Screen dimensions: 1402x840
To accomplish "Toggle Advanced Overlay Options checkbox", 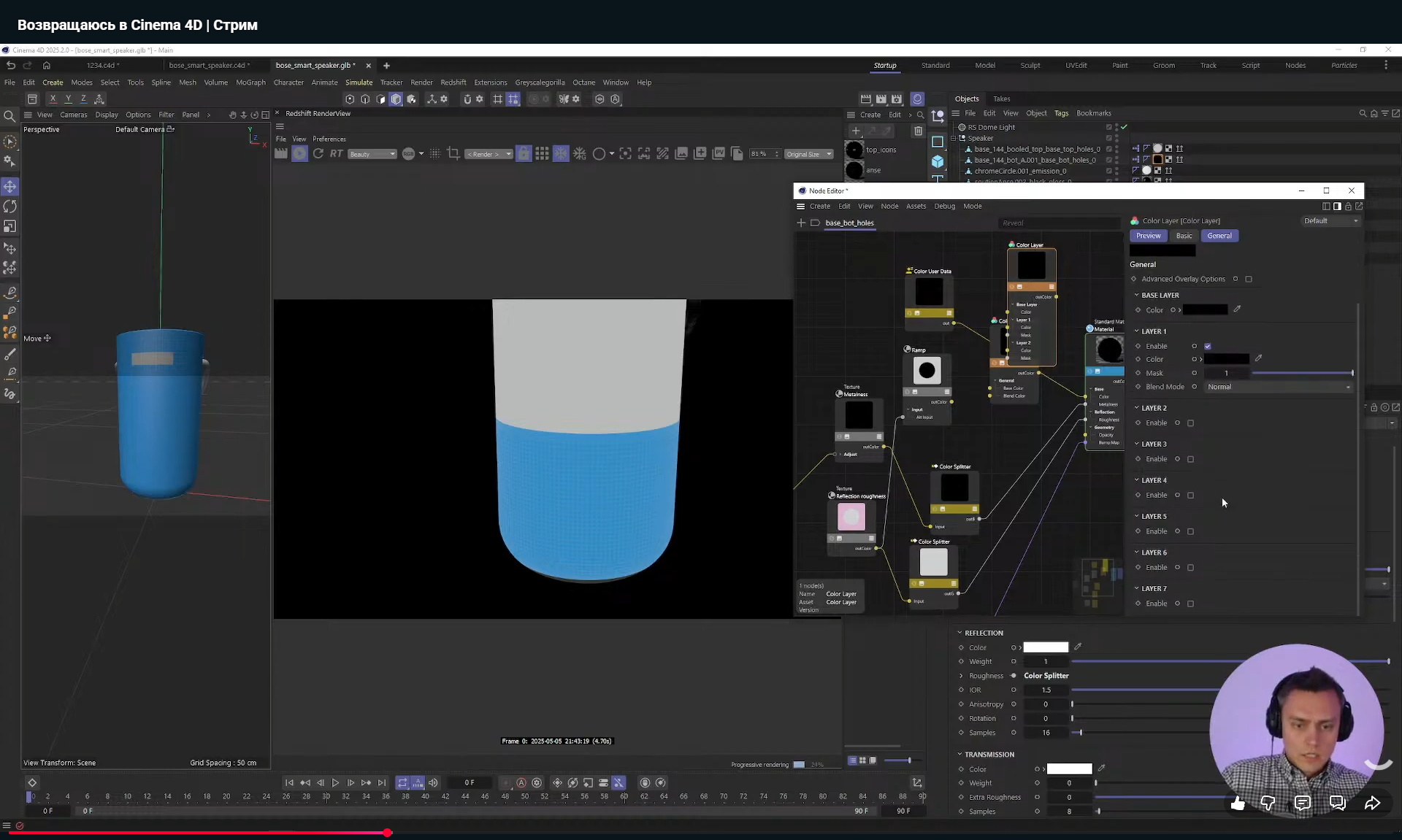I will tap(1249, 279).
